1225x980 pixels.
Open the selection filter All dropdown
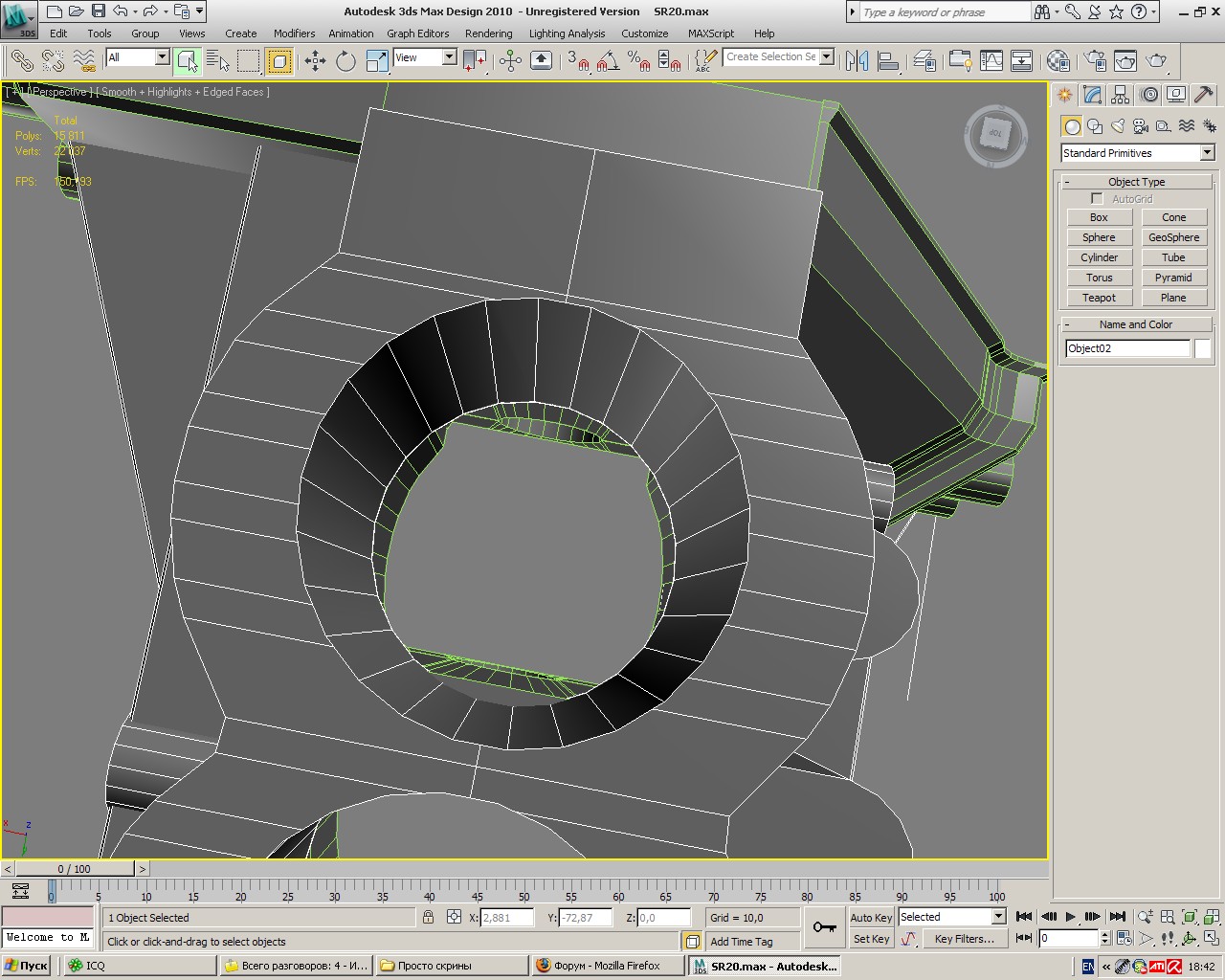pyautogui.click(x=161, y=57)
